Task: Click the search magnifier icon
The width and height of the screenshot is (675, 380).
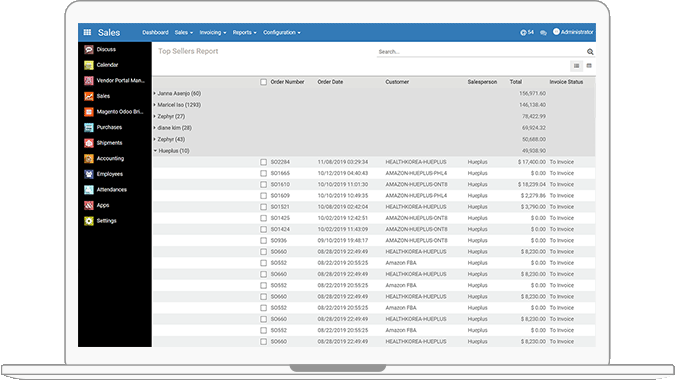Action: tap(590, 52)
